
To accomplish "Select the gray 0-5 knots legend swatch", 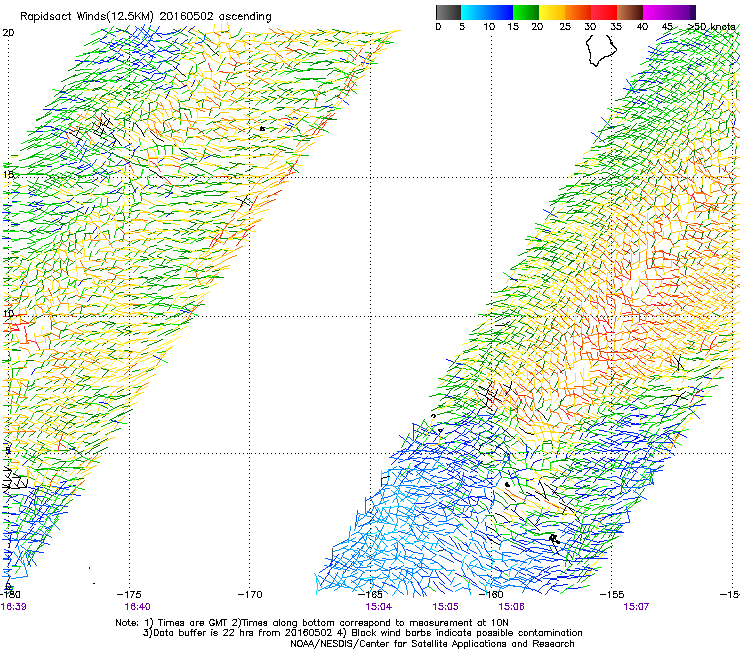I will pyautogui.click(x=448, y=12).
